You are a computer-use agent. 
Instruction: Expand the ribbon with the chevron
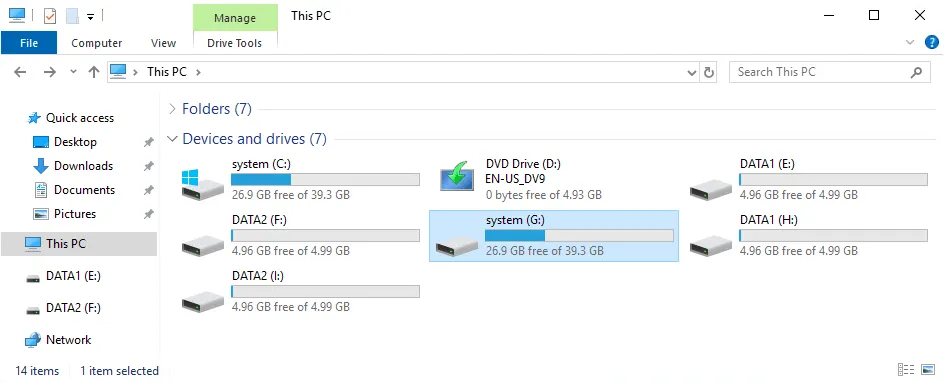(910, 42)
